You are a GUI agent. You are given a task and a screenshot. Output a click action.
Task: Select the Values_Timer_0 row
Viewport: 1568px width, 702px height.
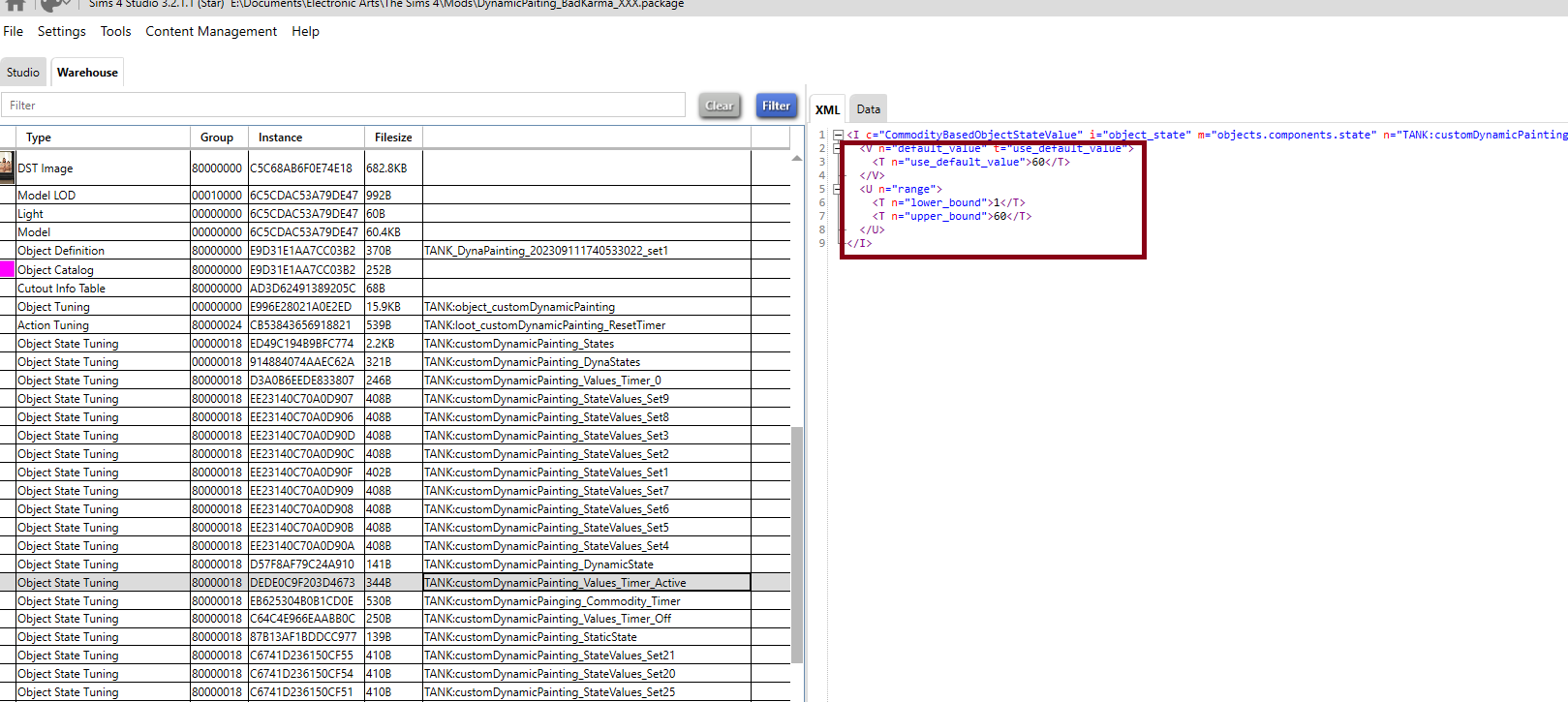[x=395, y=380]
